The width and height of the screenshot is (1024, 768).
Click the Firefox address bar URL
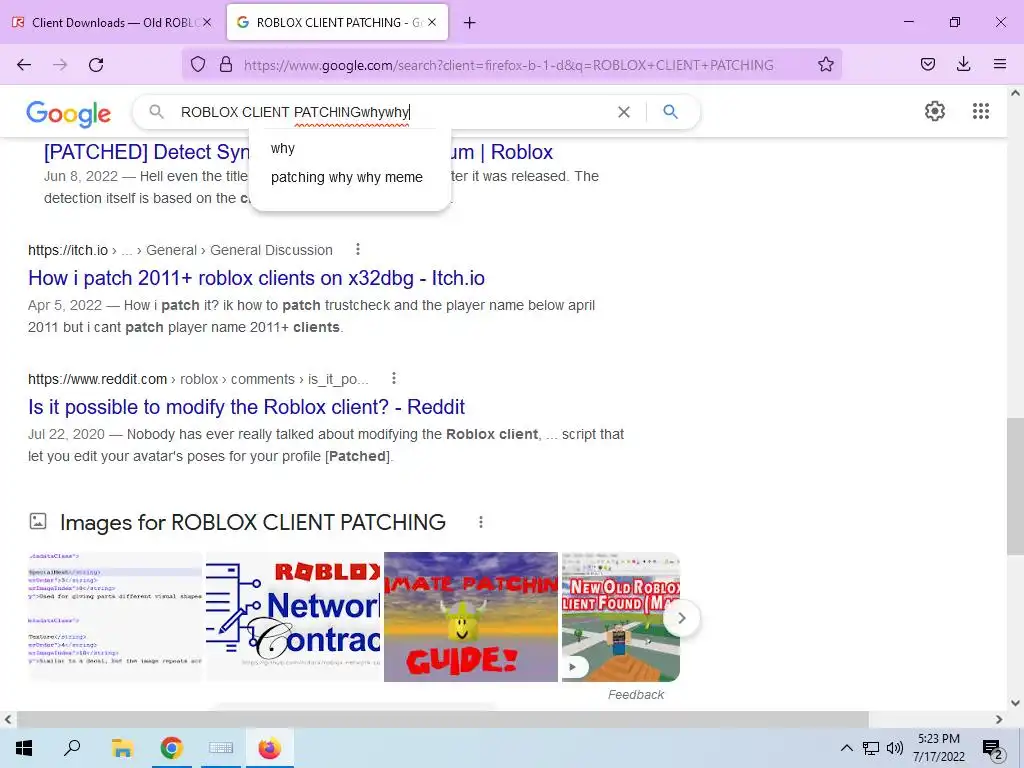coord(508,65)
